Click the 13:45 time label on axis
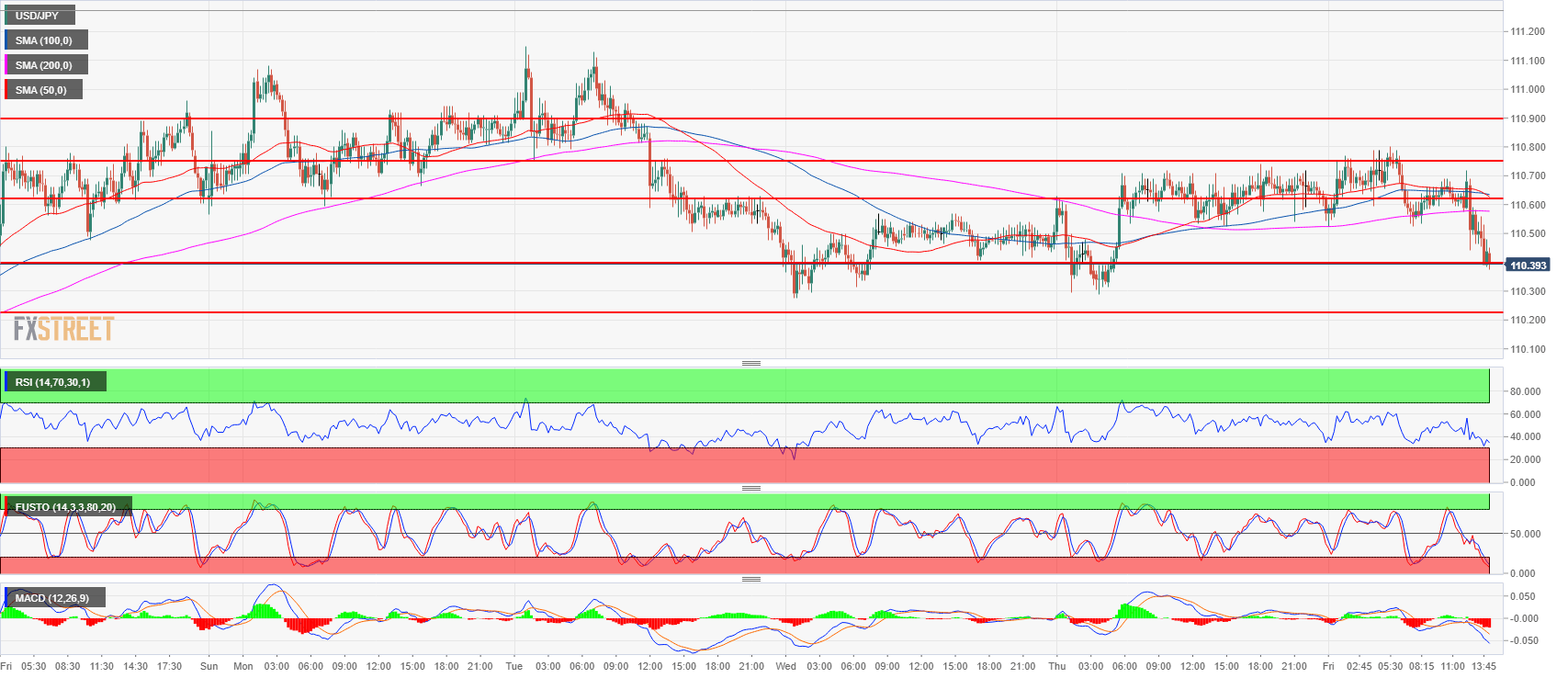1568x678 pixels. point(1484,666)
